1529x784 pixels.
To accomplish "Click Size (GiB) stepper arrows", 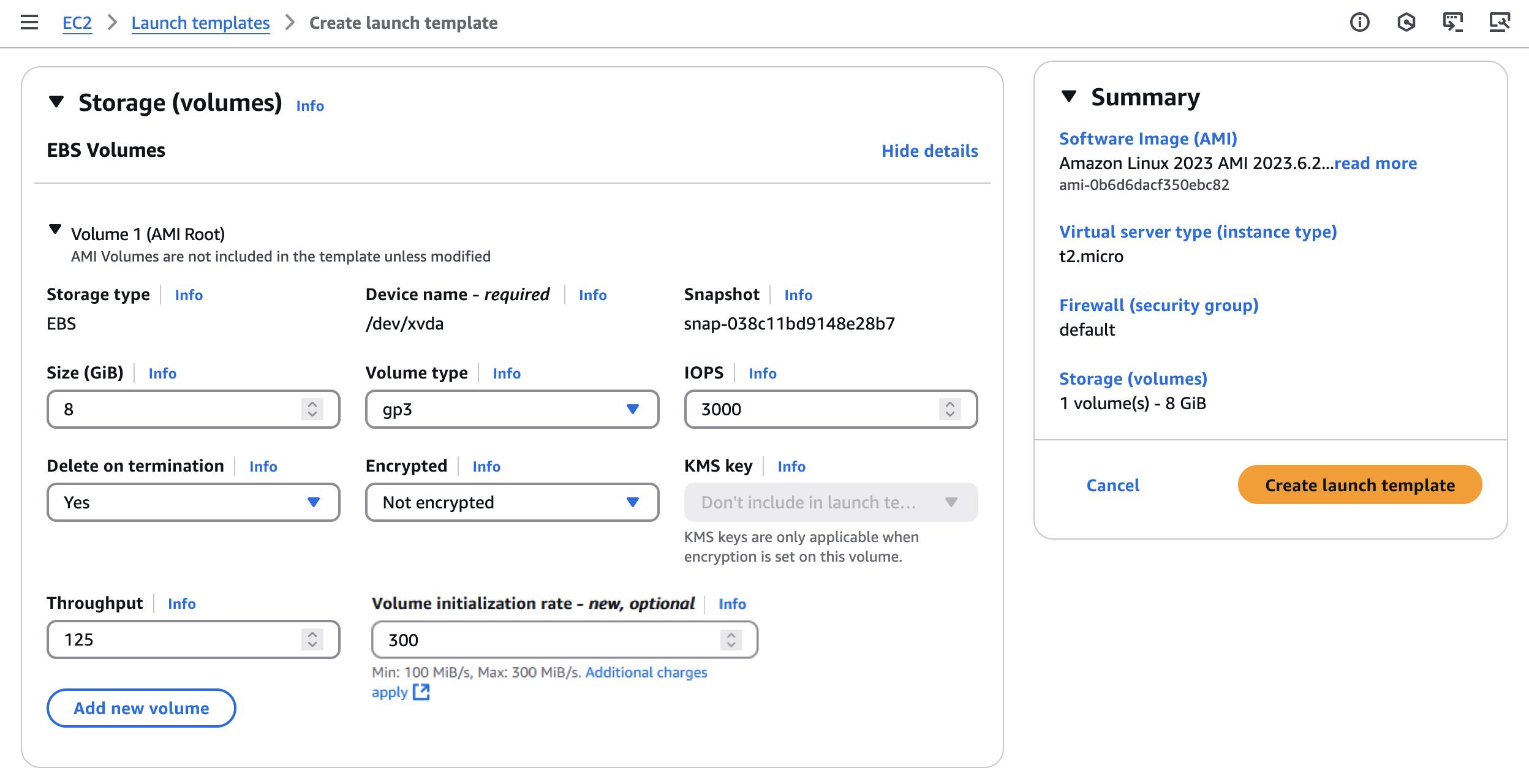I will (312, 409).
